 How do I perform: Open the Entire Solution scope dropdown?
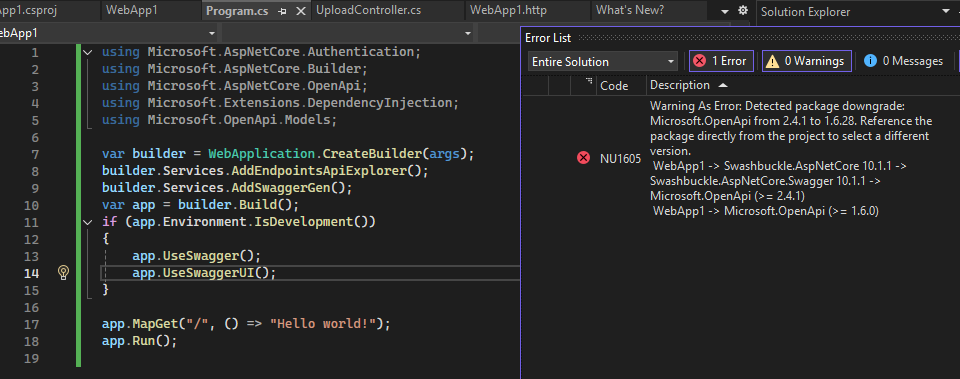pyautogui.click(x=602, y=62)
